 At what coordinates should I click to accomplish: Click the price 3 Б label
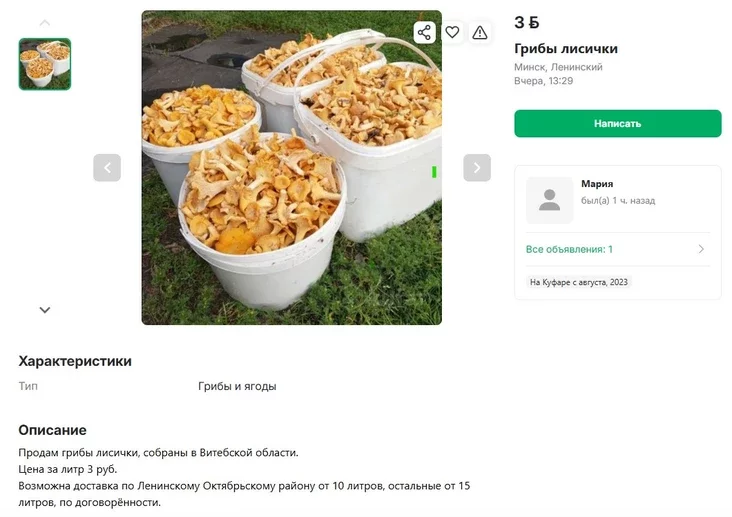click(527, 22)
